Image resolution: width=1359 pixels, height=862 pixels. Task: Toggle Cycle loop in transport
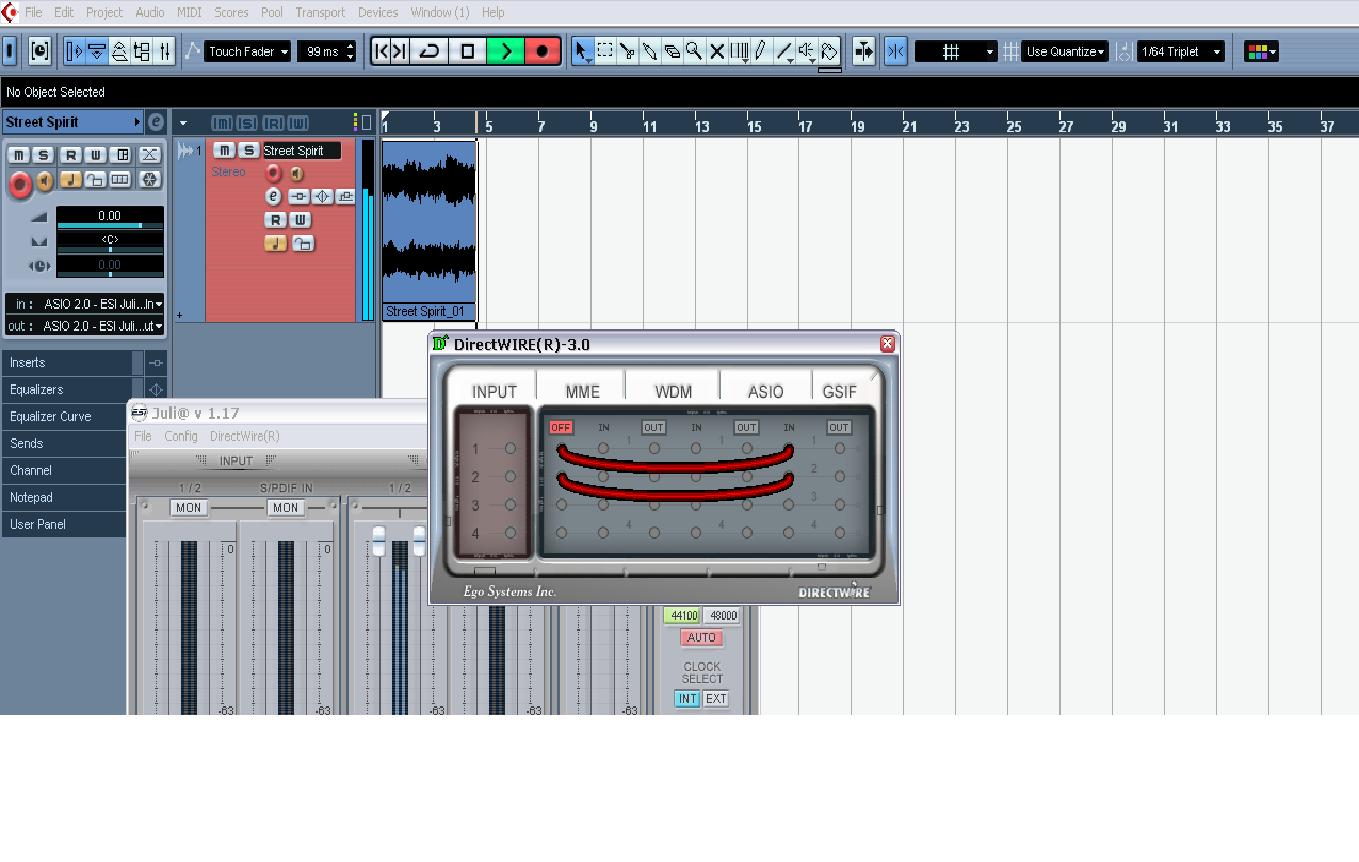point(430,51)
